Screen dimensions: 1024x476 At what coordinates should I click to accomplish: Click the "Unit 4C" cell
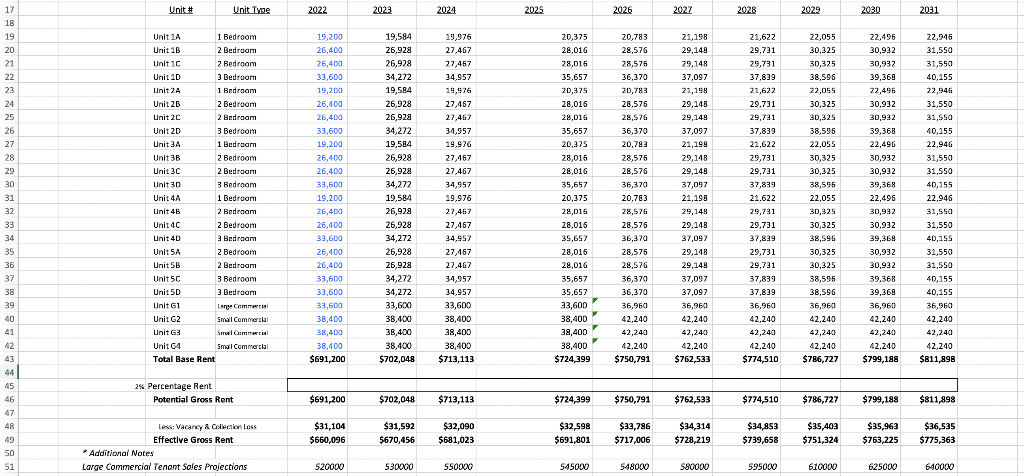tap(167, 225)
